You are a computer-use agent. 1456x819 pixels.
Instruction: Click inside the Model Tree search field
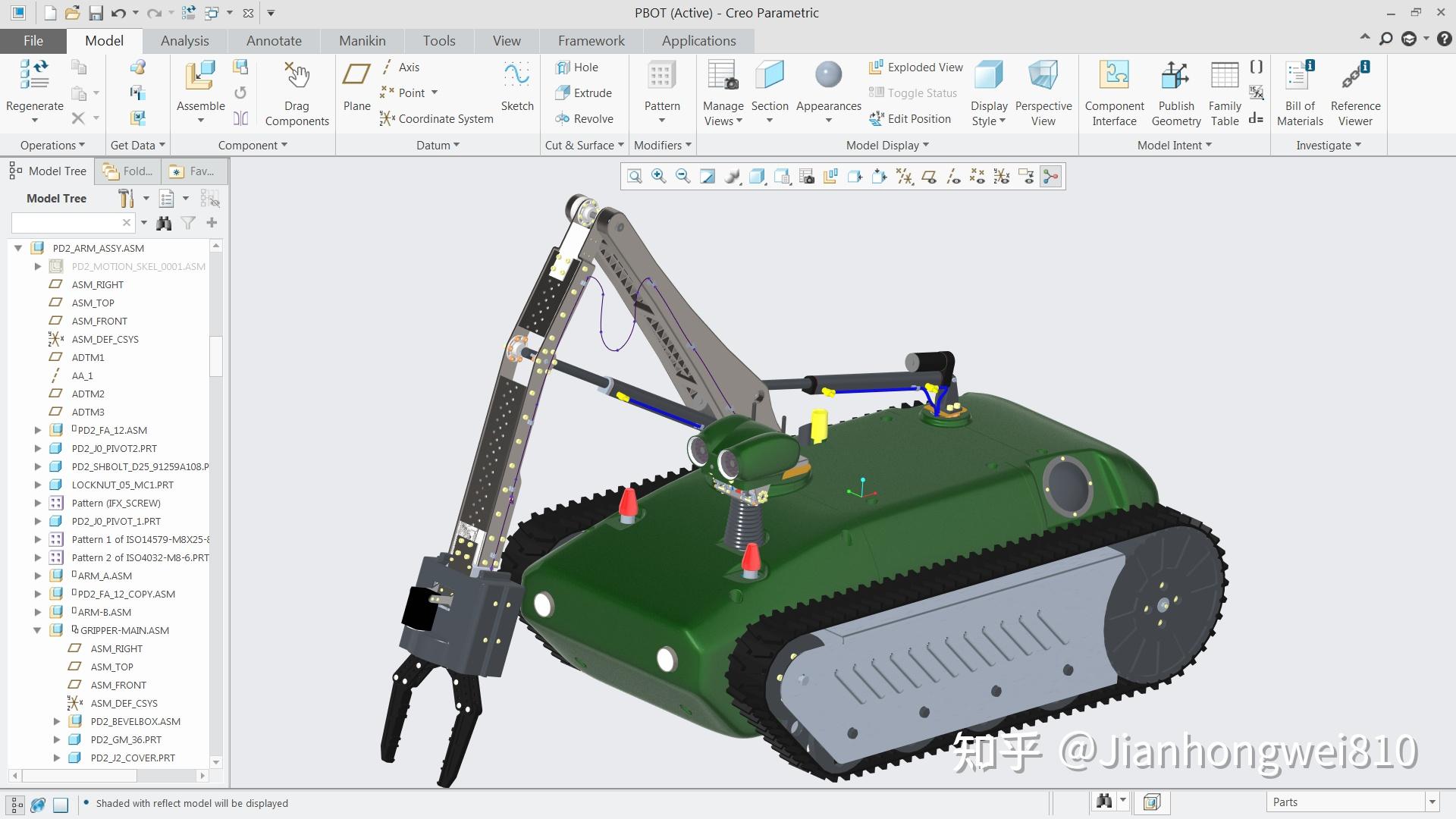[x=68, y=222]
